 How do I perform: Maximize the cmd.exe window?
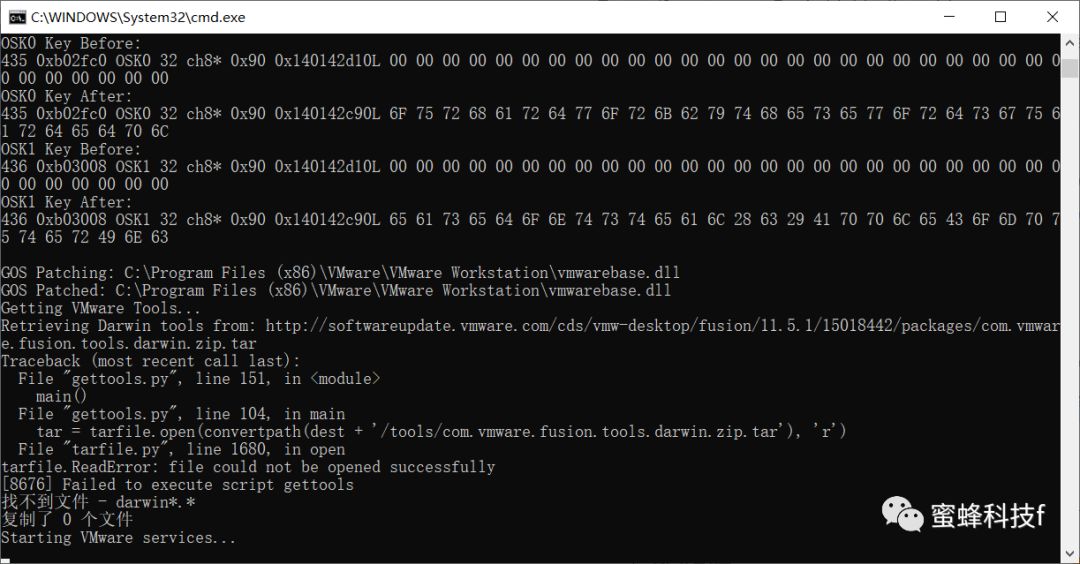1000,17
